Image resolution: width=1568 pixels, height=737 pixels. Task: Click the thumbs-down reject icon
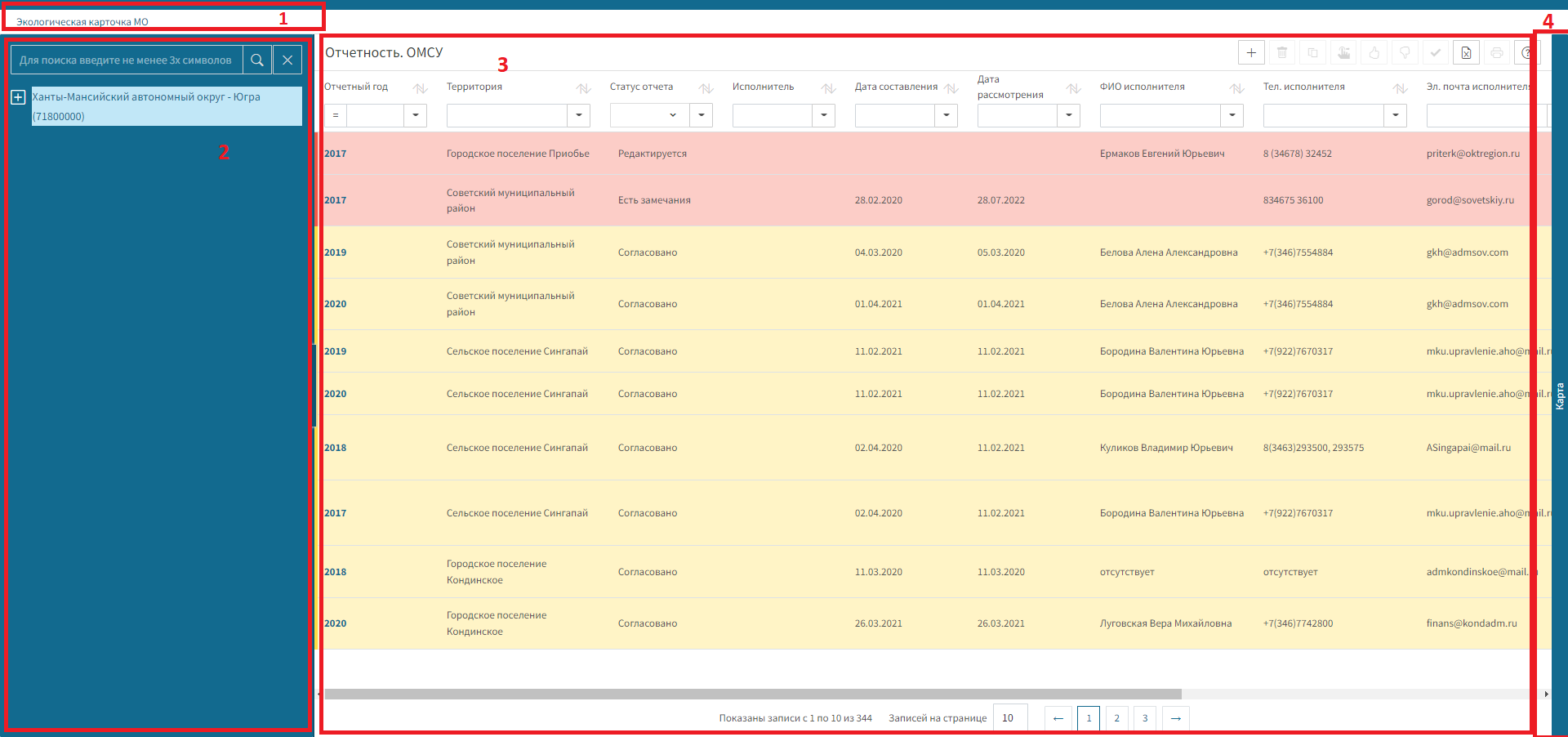1405,53
